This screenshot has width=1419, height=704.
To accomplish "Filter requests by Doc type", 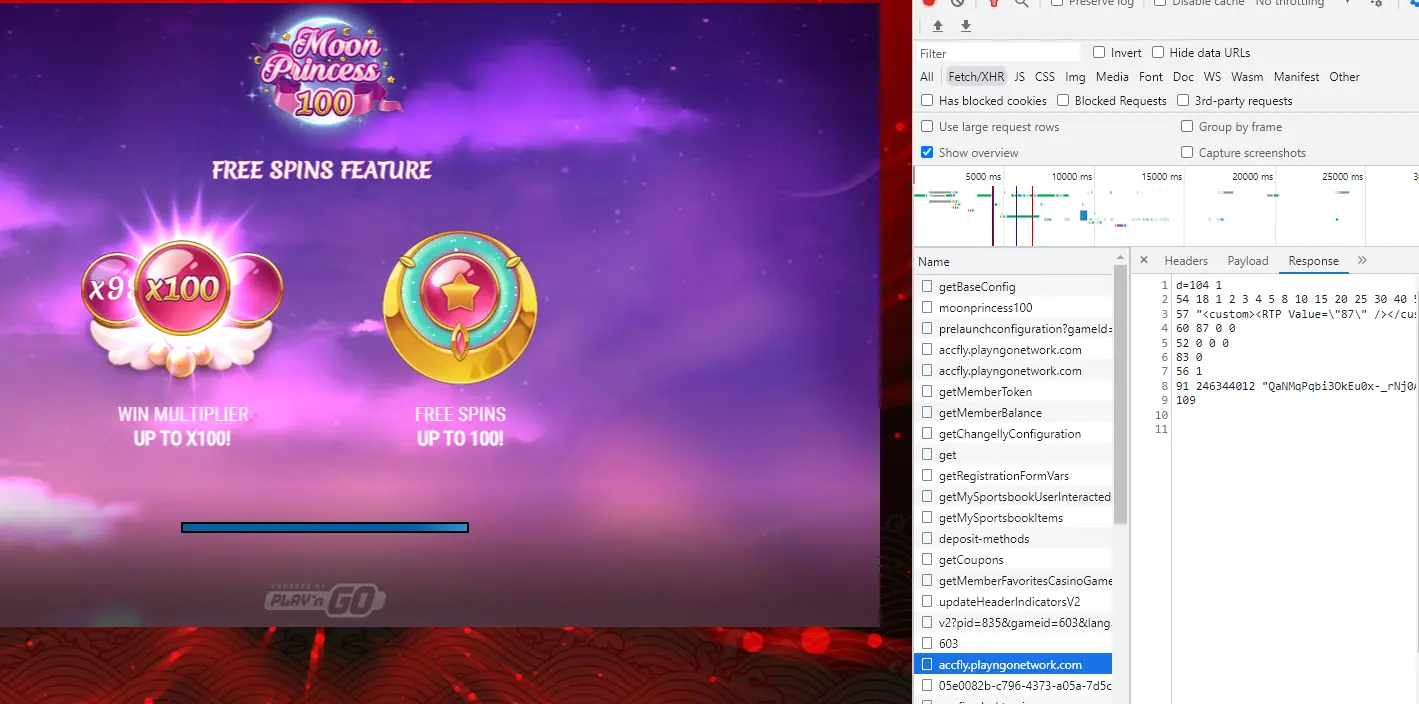I will [1183, 77].
